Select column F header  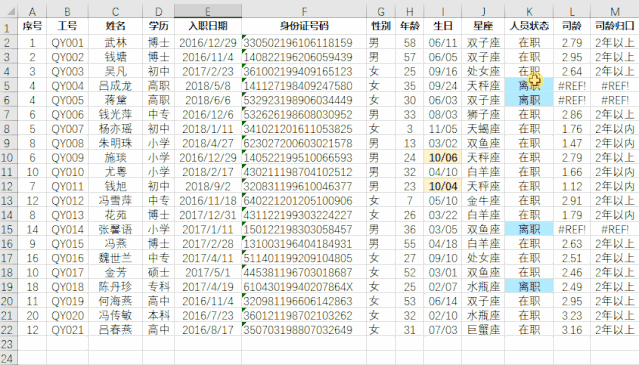[304, 11]
